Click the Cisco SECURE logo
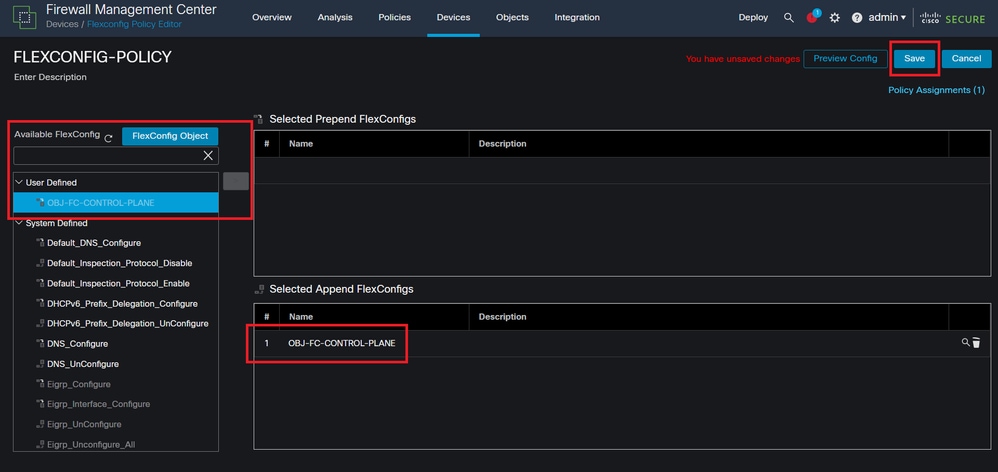The height and width of the screenshot is (472, 998). (x=952, y=18)
